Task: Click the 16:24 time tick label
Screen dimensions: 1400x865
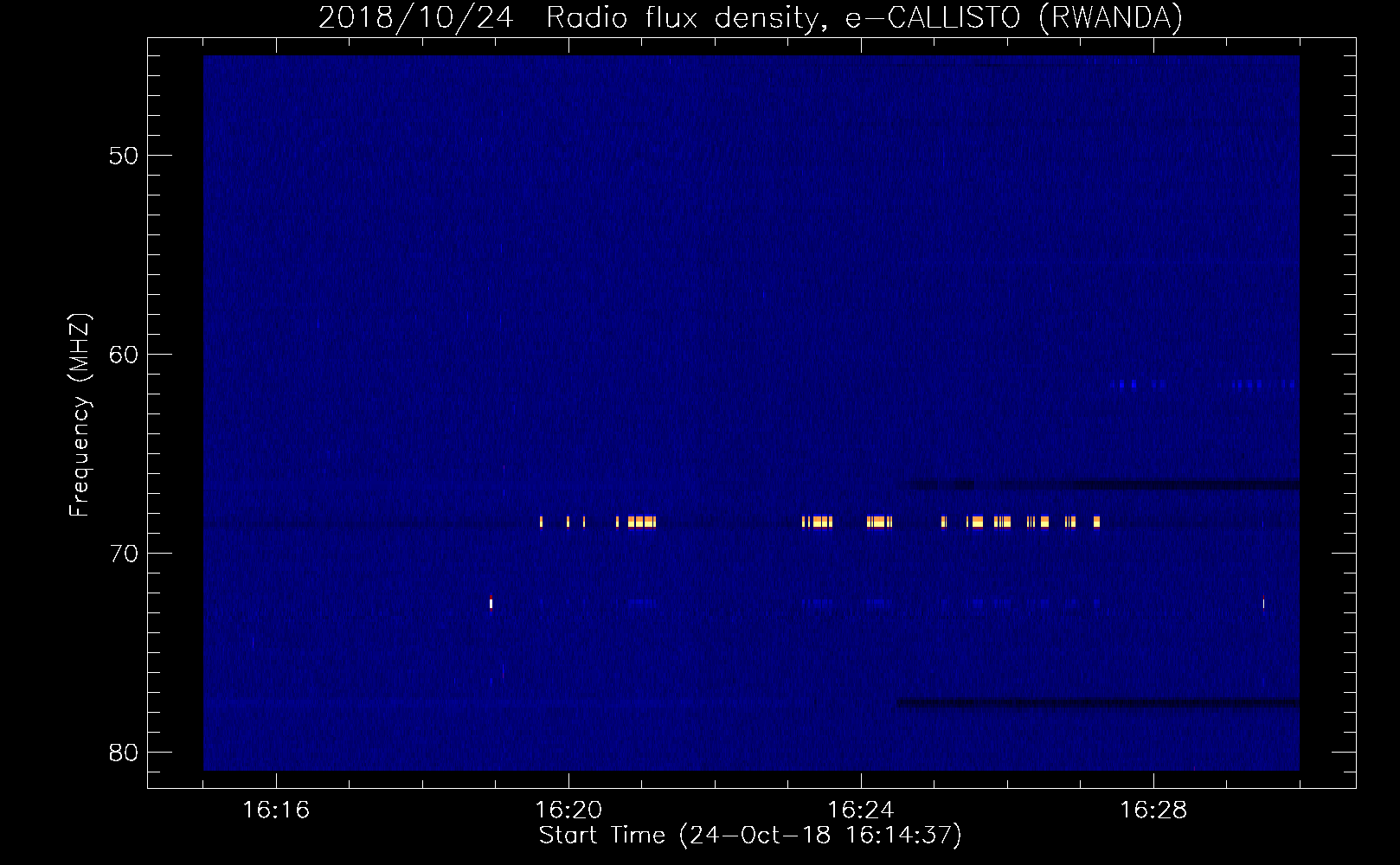Action: pos(861,810)
